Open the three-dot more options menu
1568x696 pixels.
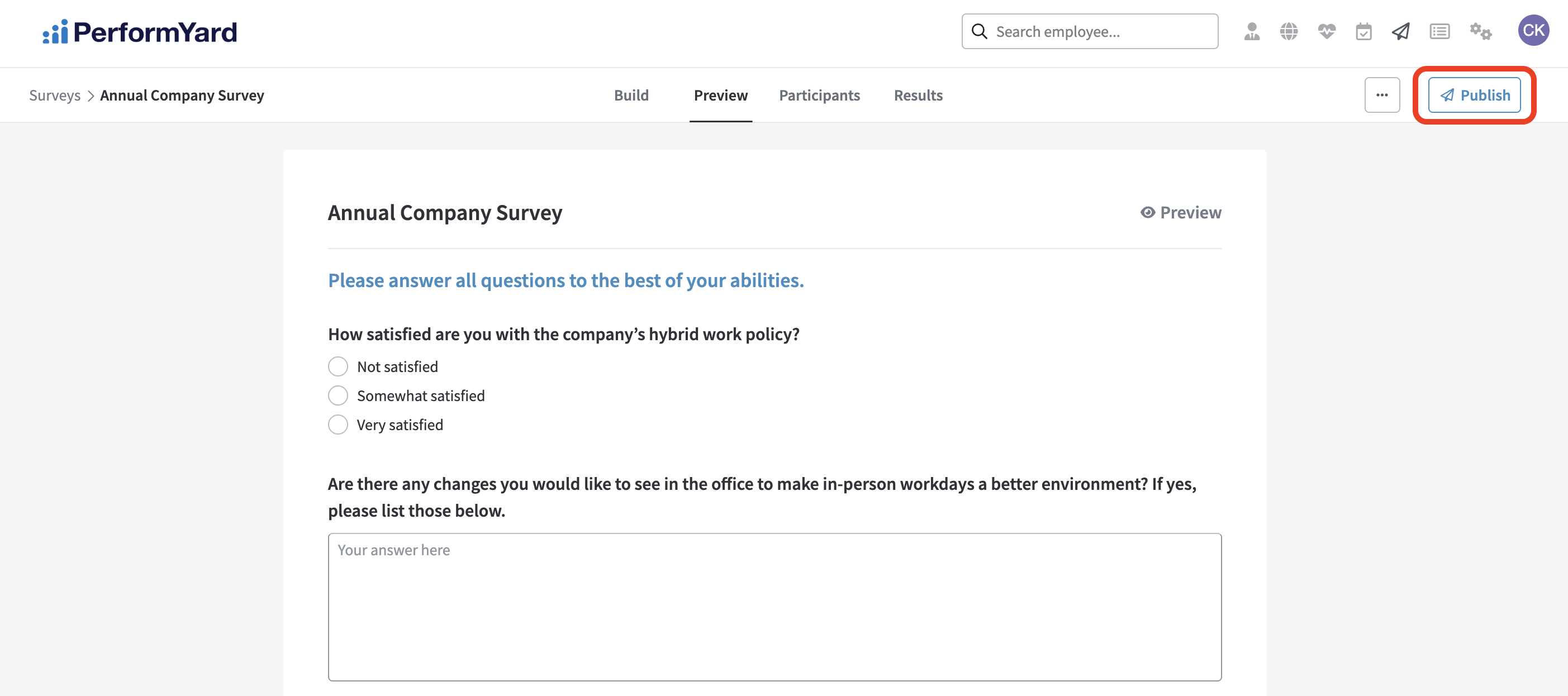click(x=1382, y=96)
